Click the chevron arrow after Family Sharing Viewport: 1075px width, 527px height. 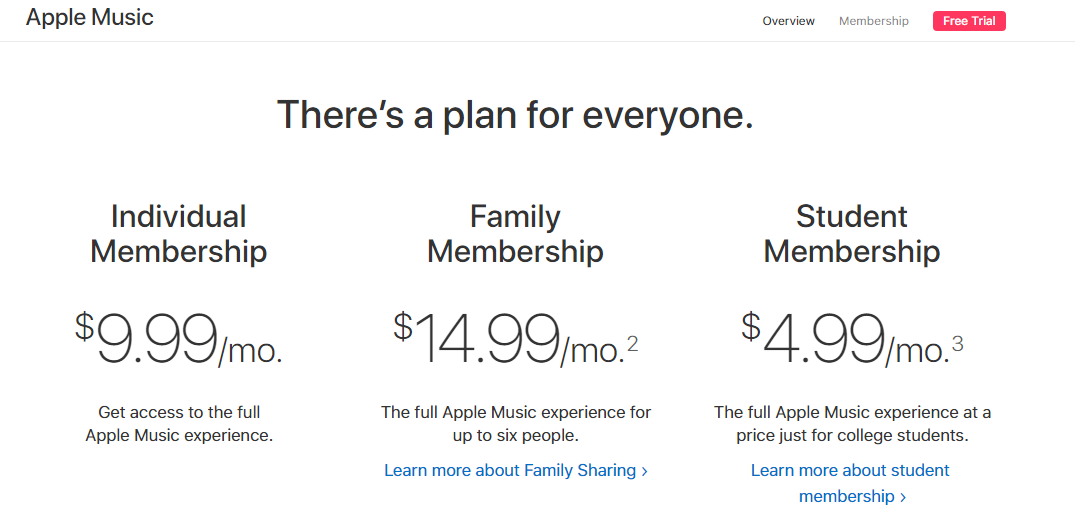[645, 471]
